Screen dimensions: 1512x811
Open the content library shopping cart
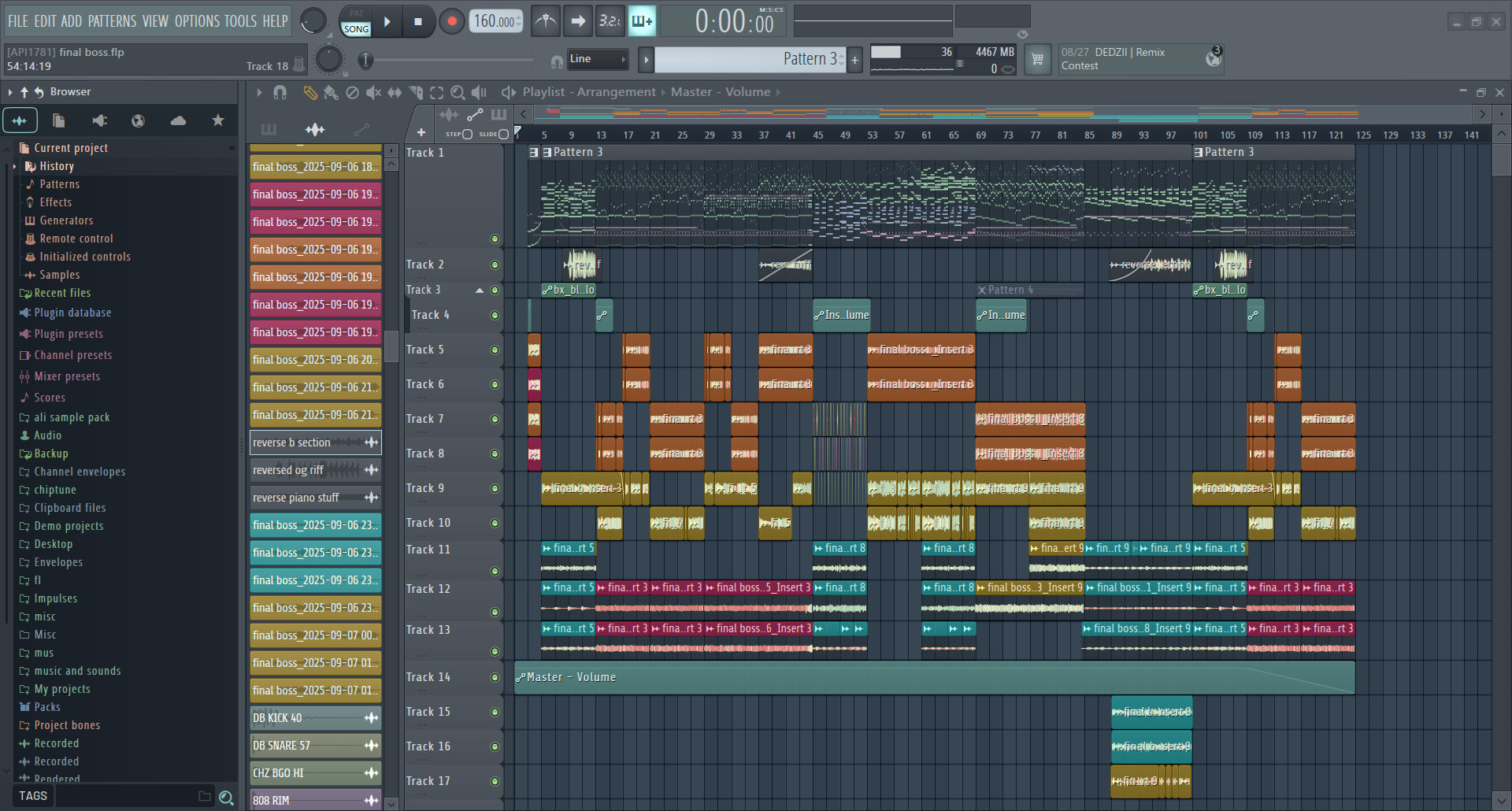tap(1037, 59)
